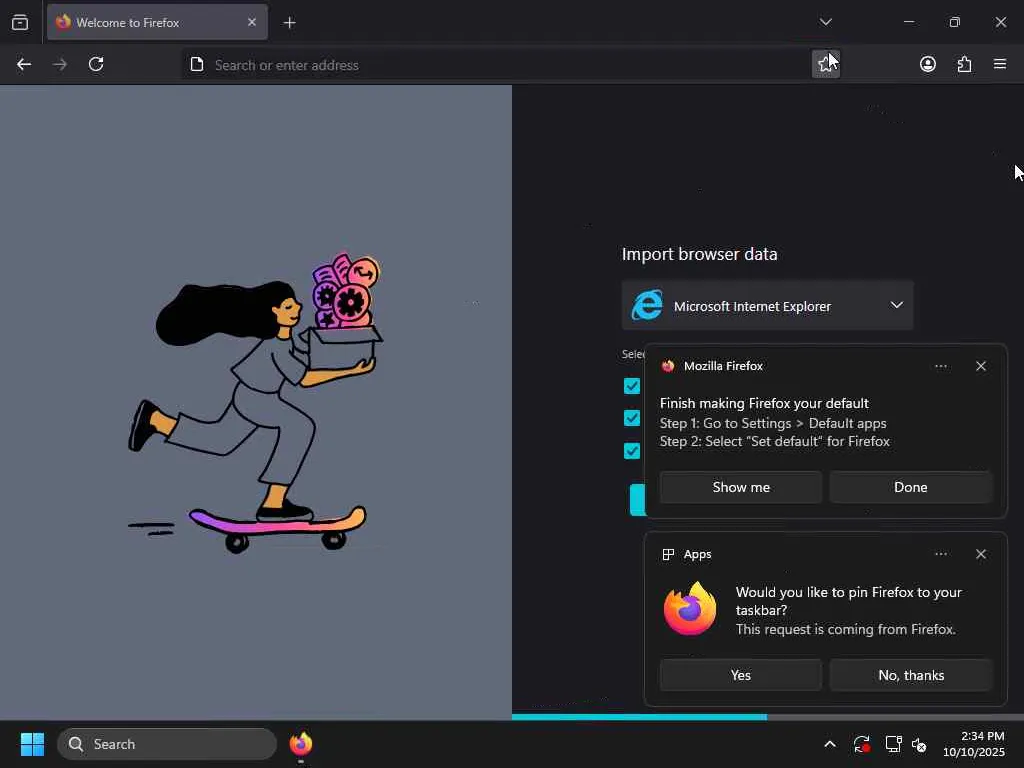1024x768 pixels.
Task: Select the Welcome to Firefox tab
Action: (x=157, y=22)
